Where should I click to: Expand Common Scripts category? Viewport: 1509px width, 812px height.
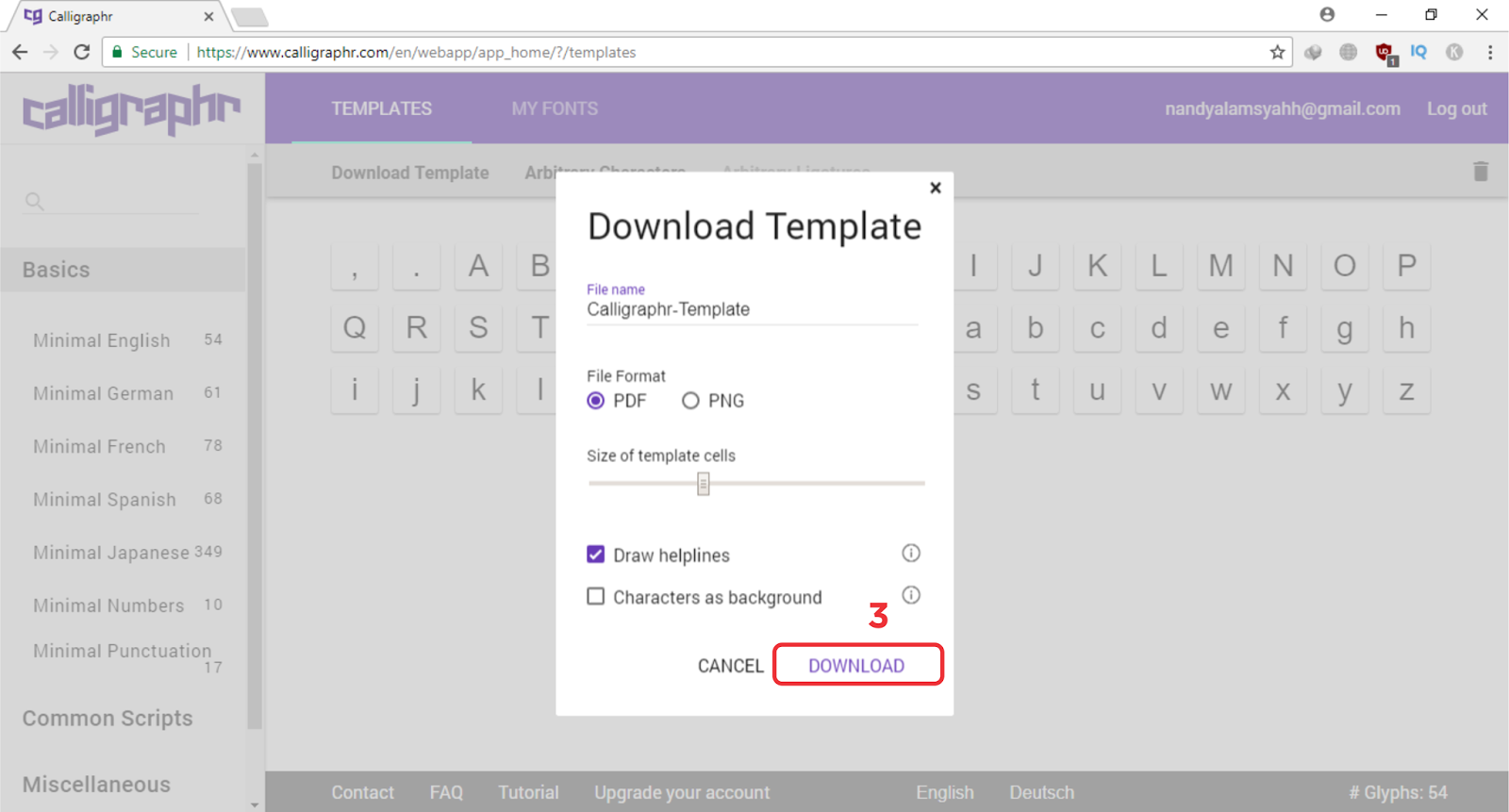tap(108, 719)
